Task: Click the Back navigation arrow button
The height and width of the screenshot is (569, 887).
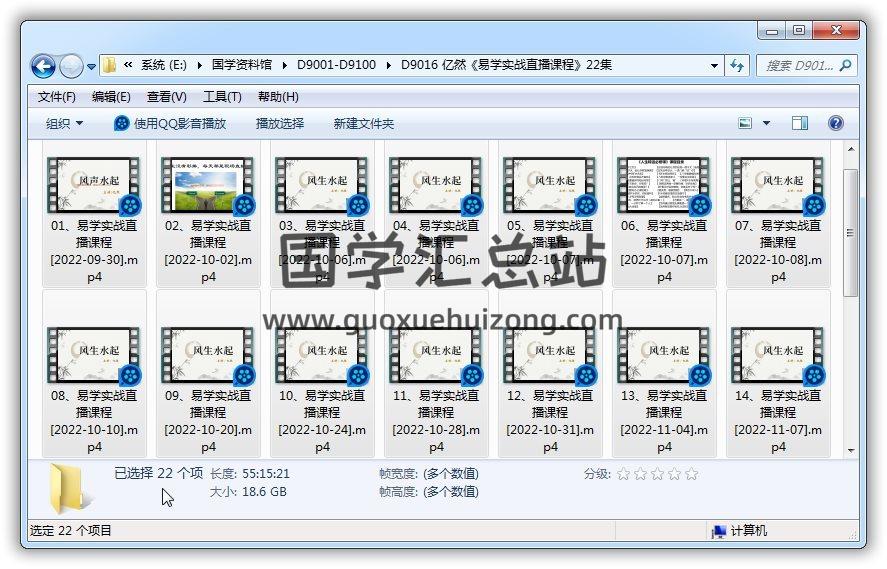Action: 43,66
